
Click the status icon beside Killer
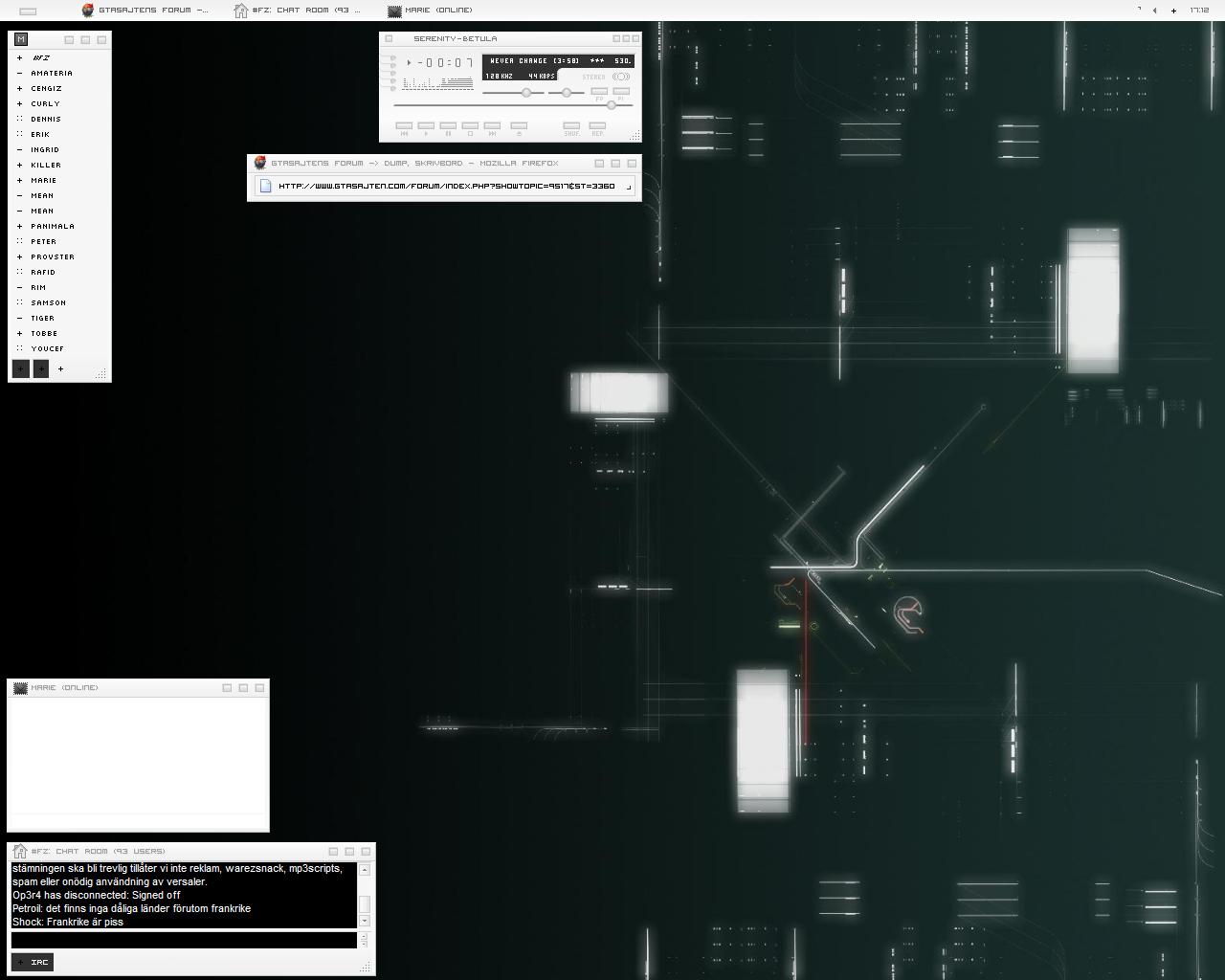pos(19,165)
